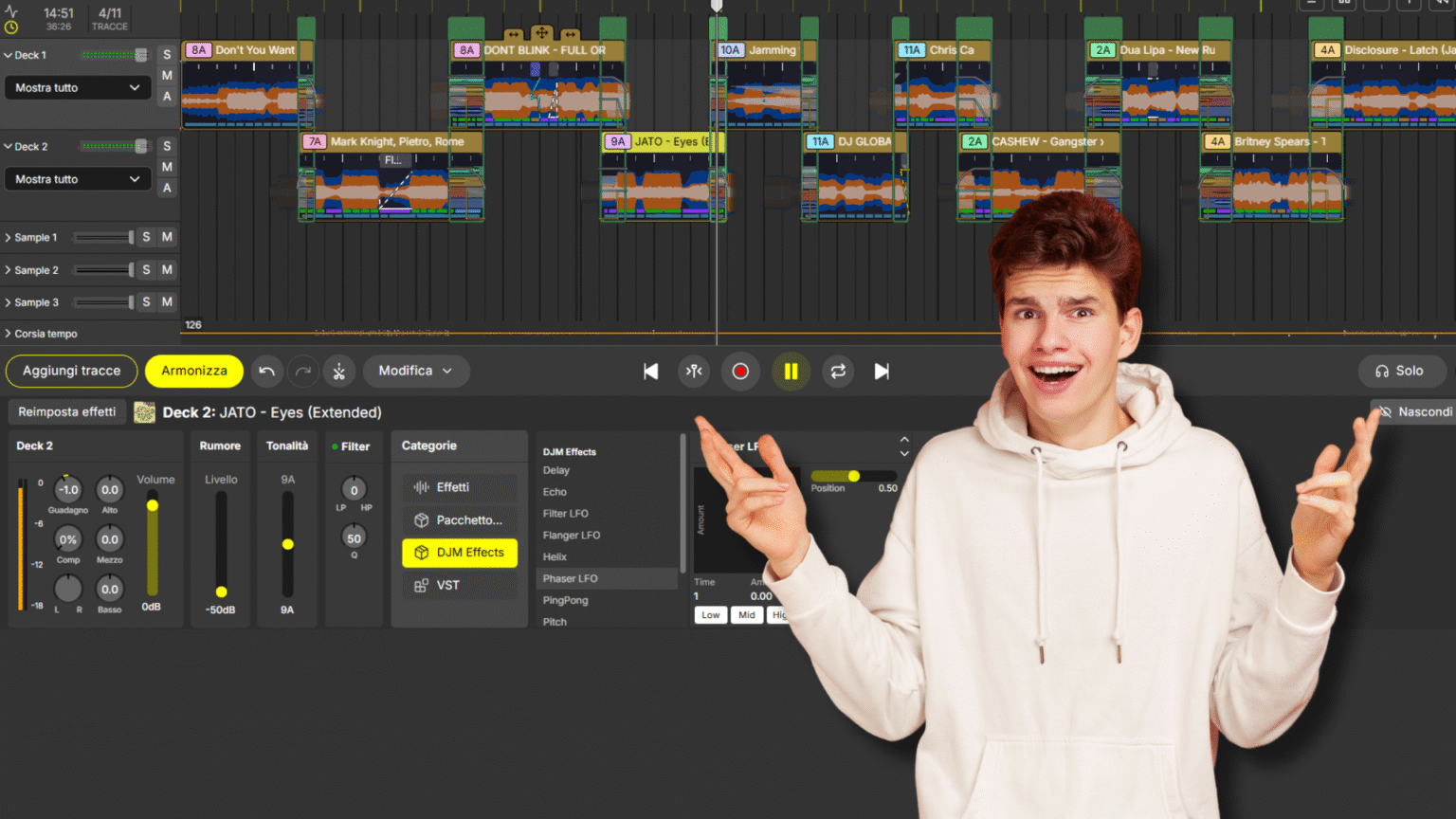This screenshot has width=1456, height=819.
Task: Open the Pacchetto category
Action: click(x=460, y=520)
